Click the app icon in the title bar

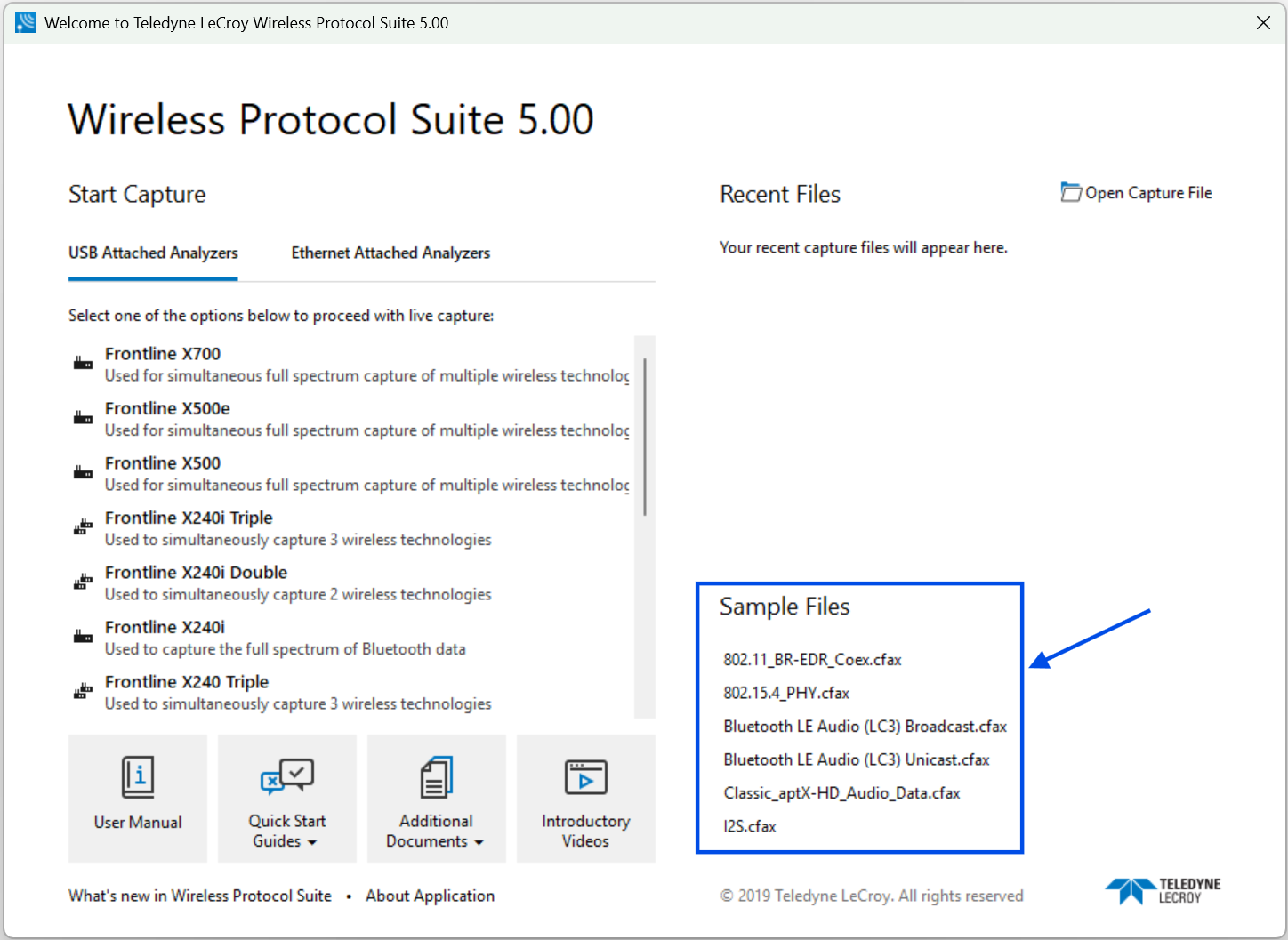click(26, 22)
